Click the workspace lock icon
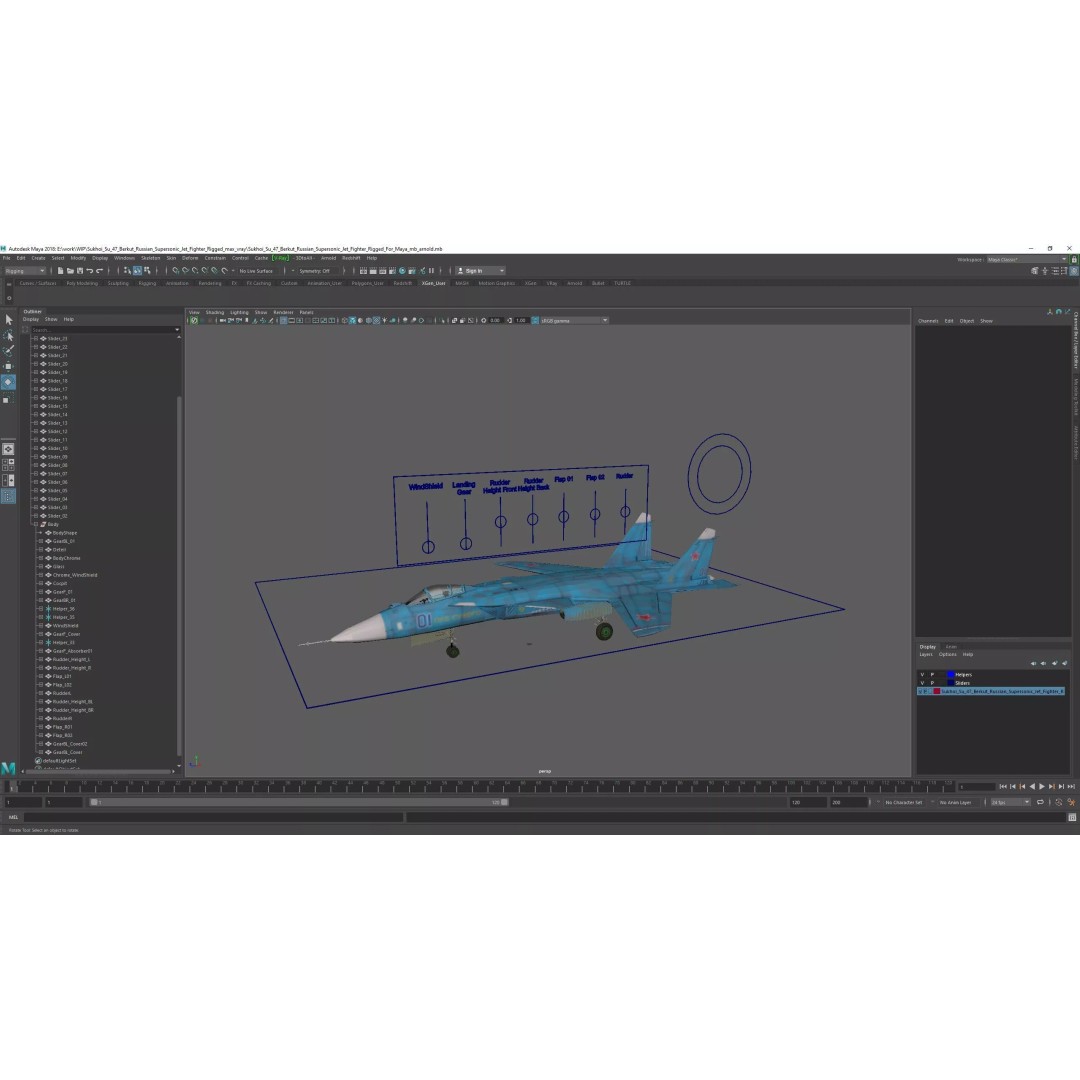Viewport: 1080px width, 1080px height. pos(1074,260)
